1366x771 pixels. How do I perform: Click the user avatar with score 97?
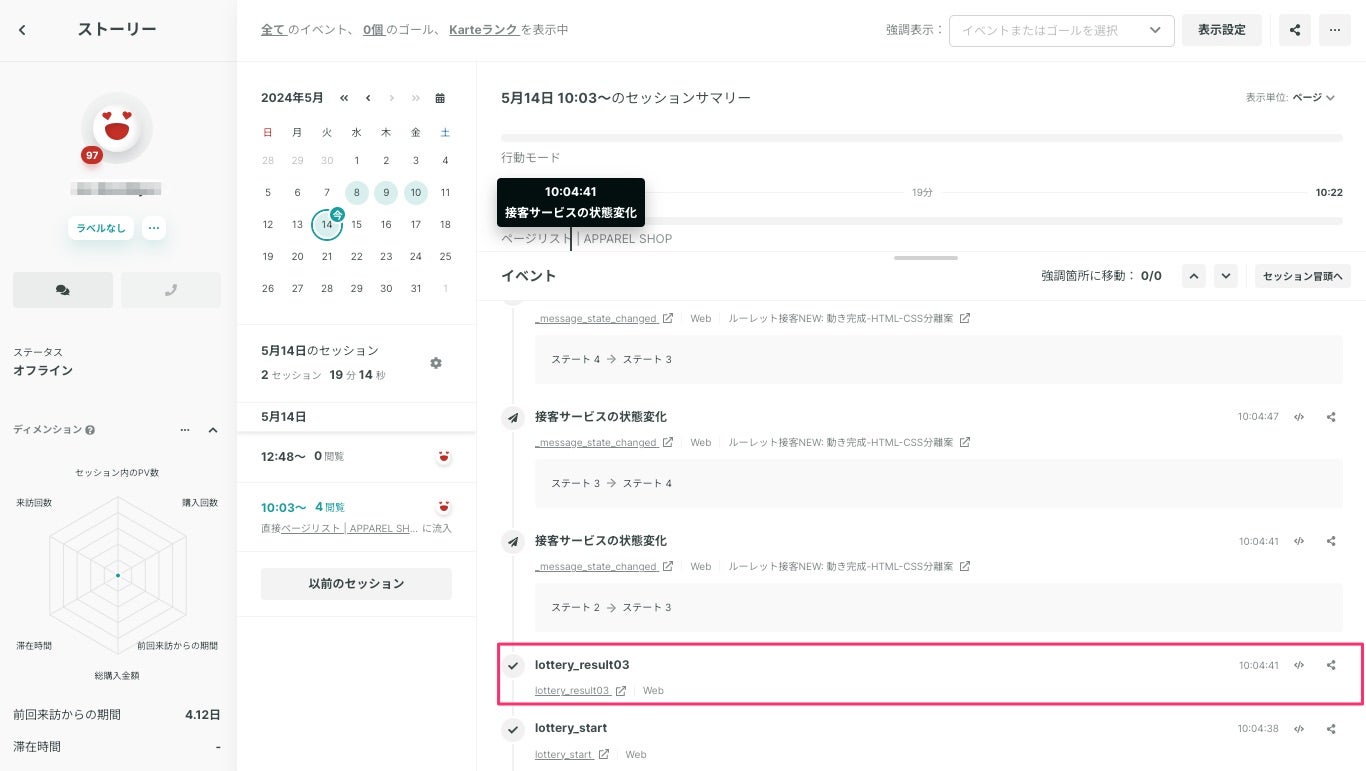[116, 128]
